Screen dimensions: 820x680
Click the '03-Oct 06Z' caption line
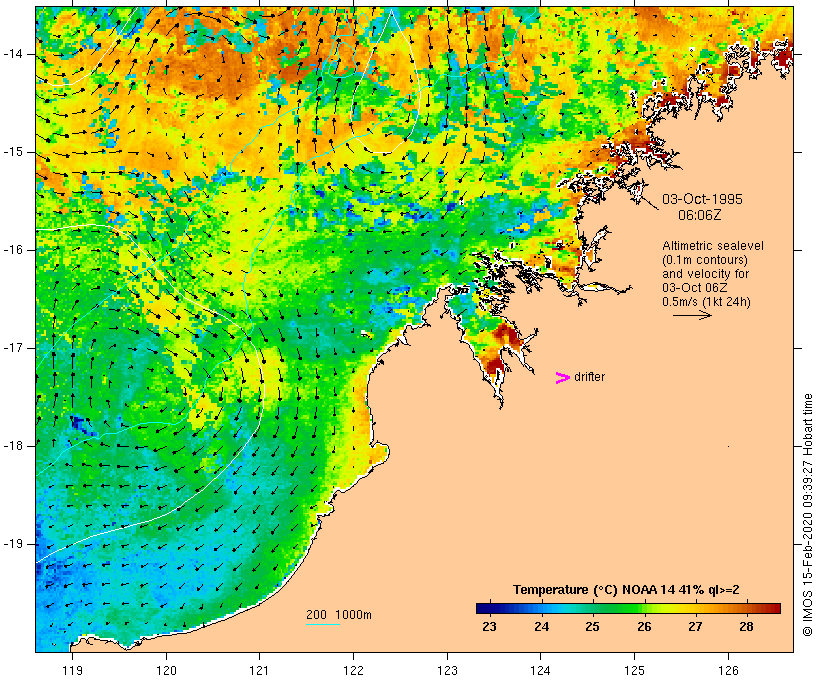pos(694,288)
